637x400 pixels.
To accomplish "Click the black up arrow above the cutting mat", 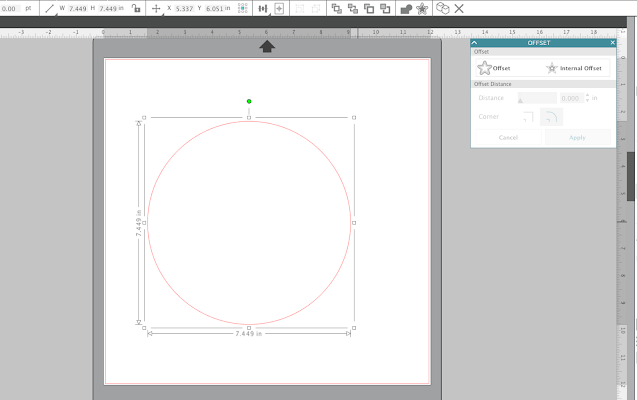I will tap(267, 46).
